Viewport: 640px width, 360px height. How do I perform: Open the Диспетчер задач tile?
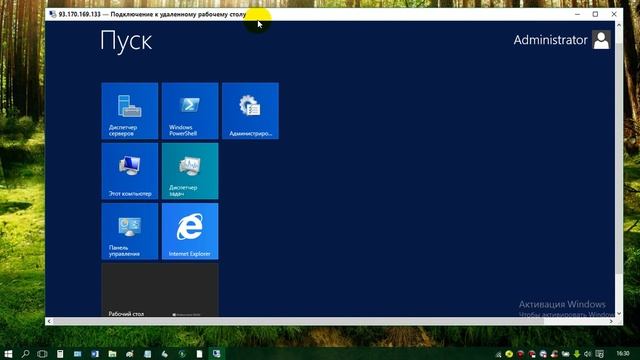tap(190, 171)
